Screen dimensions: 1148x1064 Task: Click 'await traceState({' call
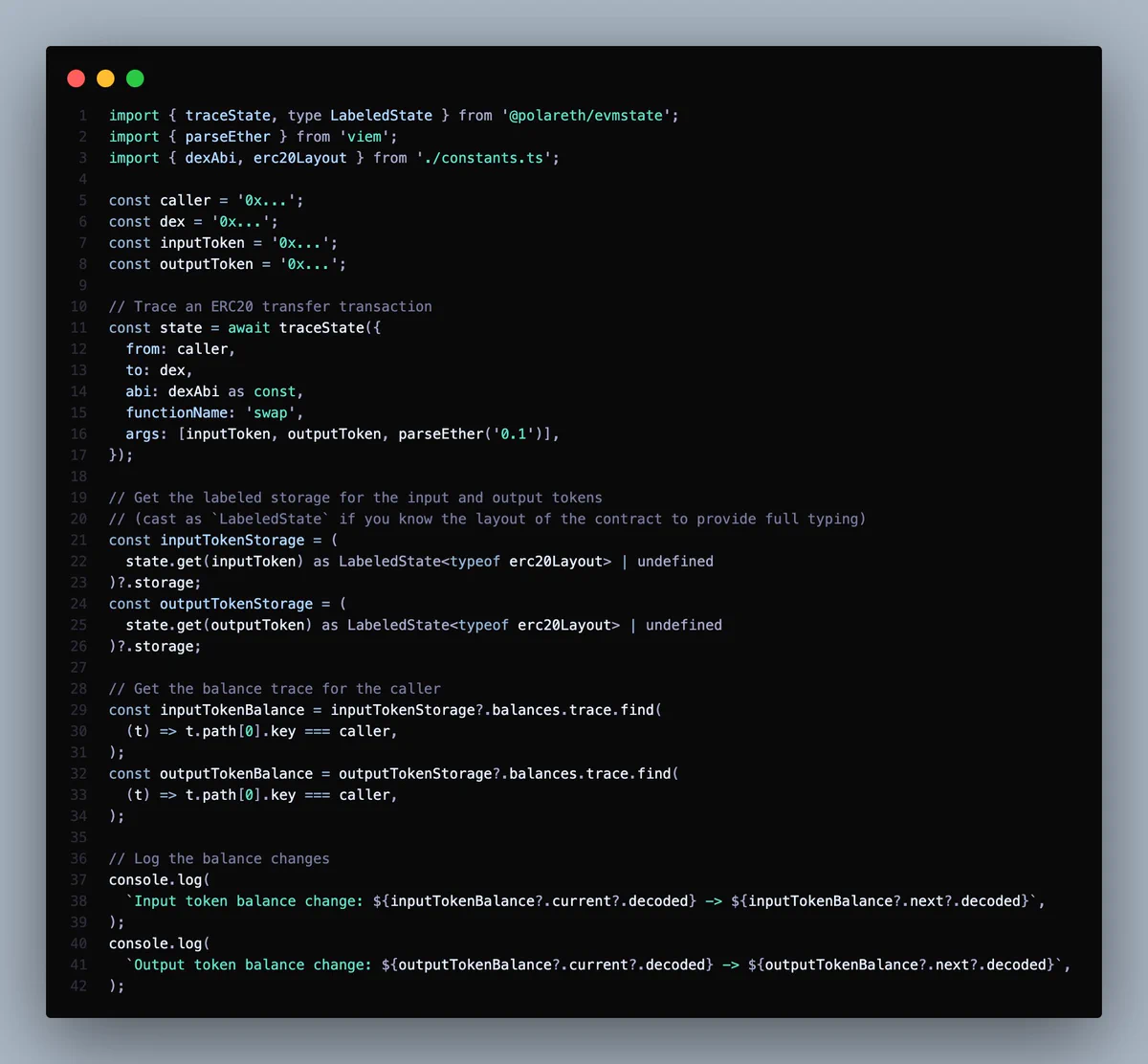tap(304, 328)
